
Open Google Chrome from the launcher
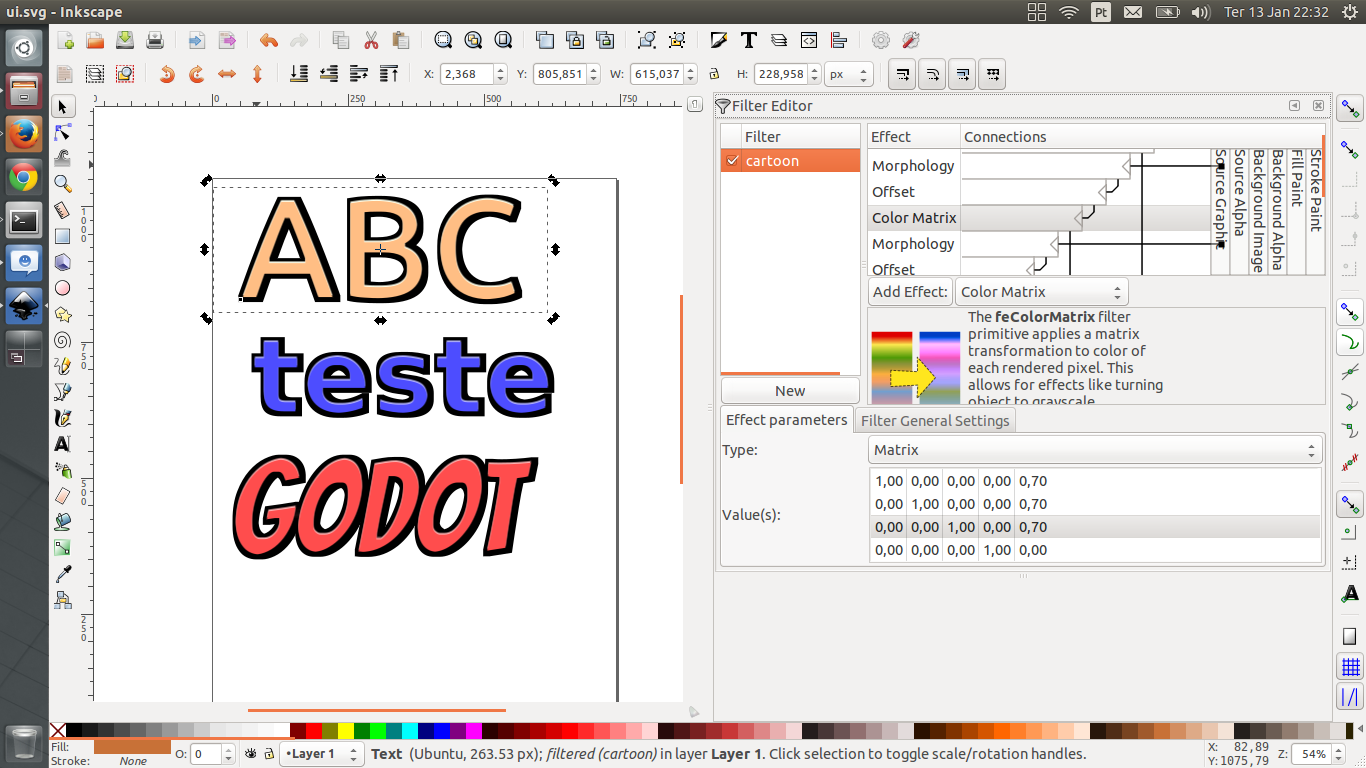[24, 178]
